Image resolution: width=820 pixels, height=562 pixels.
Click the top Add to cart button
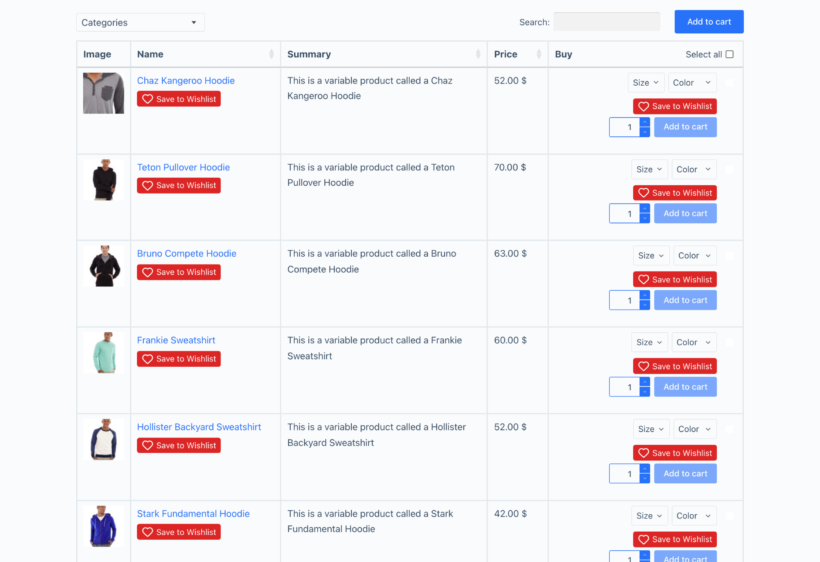point(709,22)
